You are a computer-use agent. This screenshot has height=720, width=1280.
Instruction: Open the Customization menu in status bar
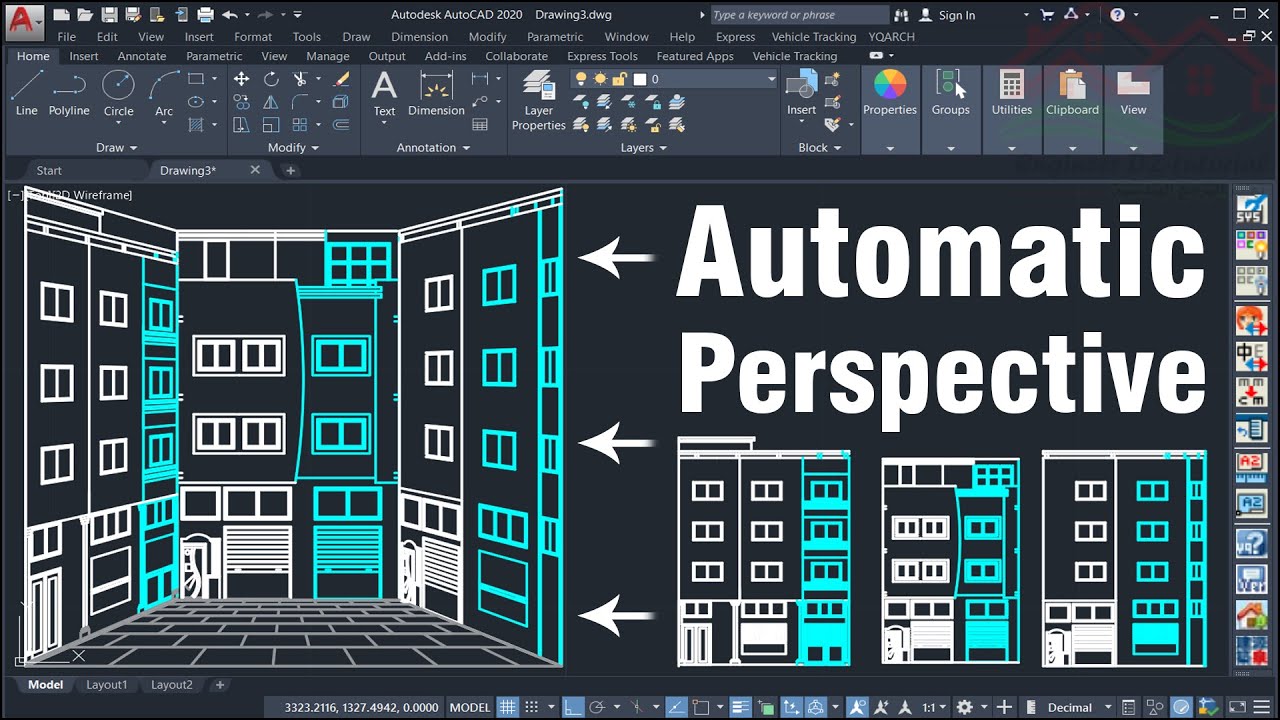tap(1262, 707)
